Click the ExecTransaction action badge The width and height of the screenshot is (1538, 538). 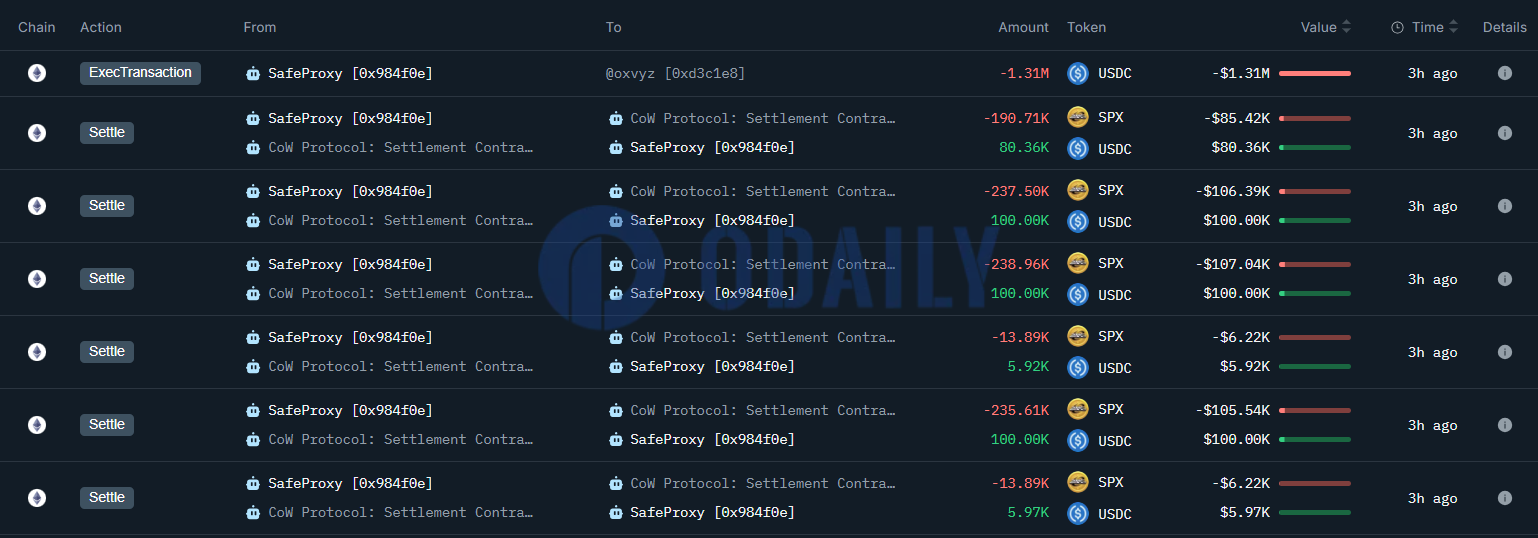[x=140, y=73]
